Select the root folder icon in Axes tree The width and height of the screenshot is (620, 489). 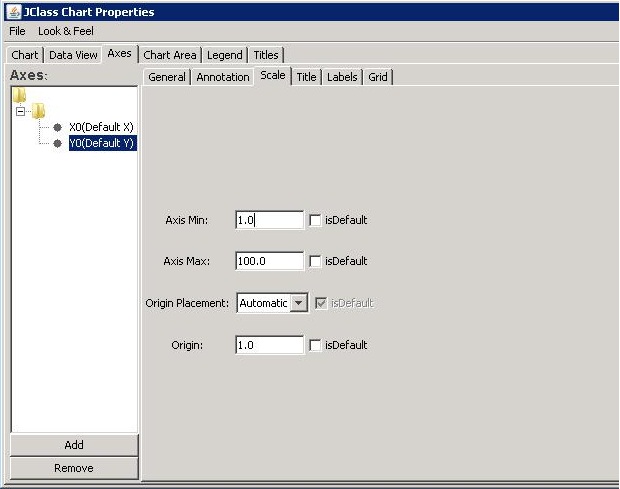pyautogui.click(x=19, y=95)
